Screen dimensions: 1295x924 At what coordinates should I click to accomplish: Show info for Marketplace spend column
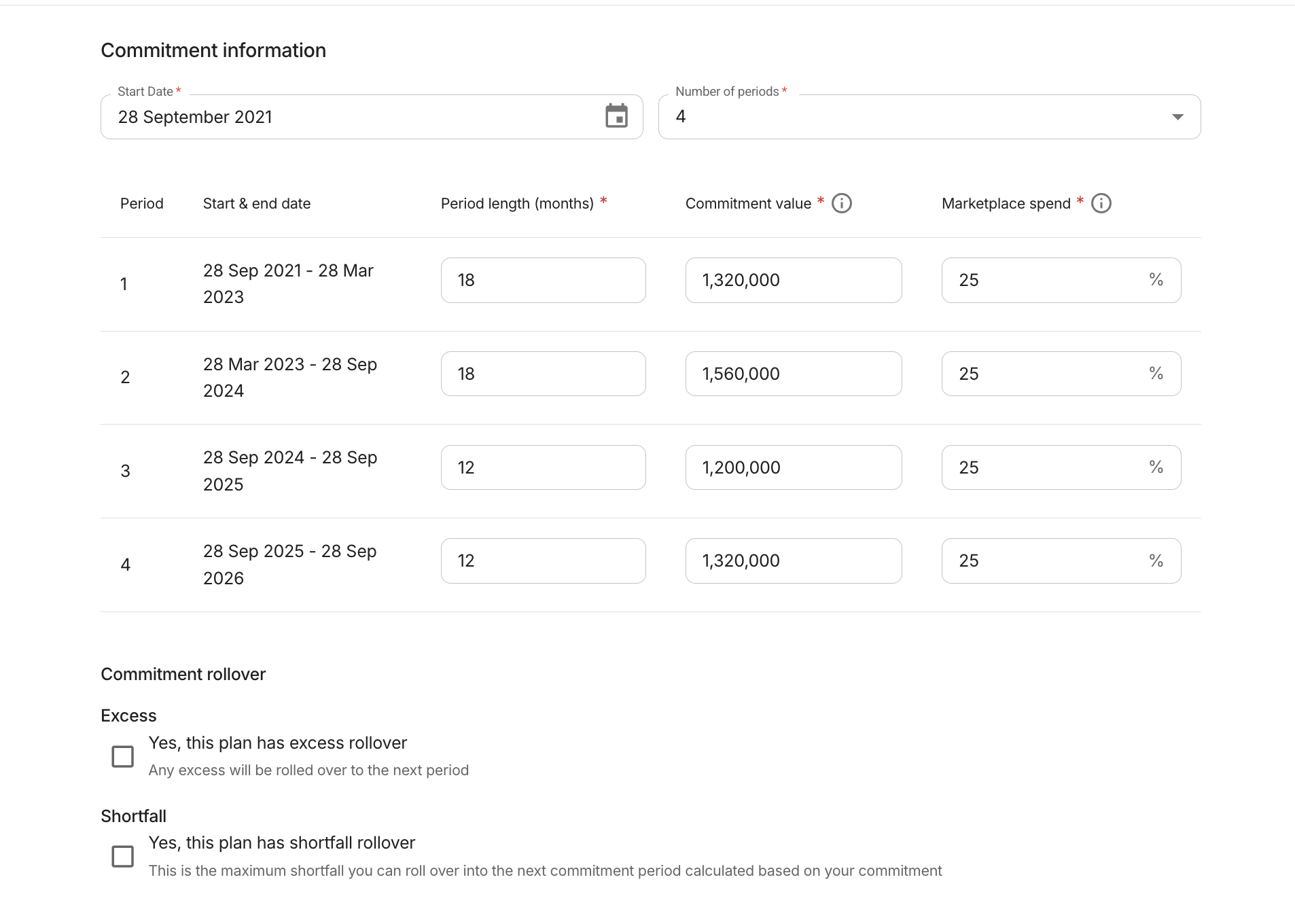(x=1101, y=203)
